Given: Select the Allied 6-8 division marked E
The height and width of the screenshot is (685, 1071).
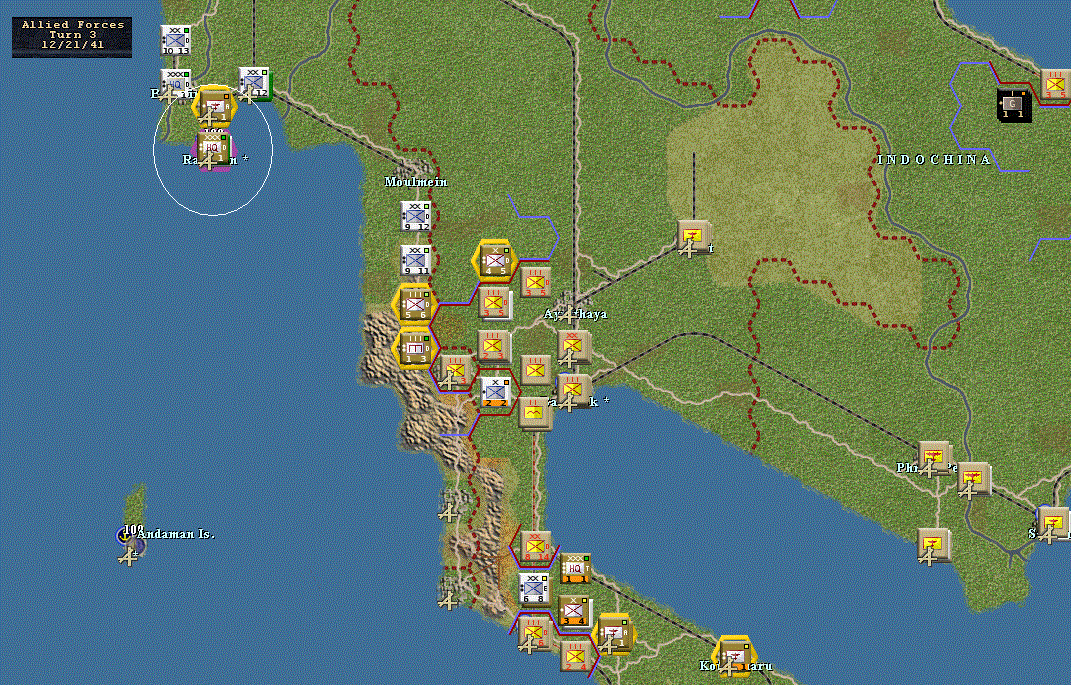Looking at the screenshot, I should point(534,589).
